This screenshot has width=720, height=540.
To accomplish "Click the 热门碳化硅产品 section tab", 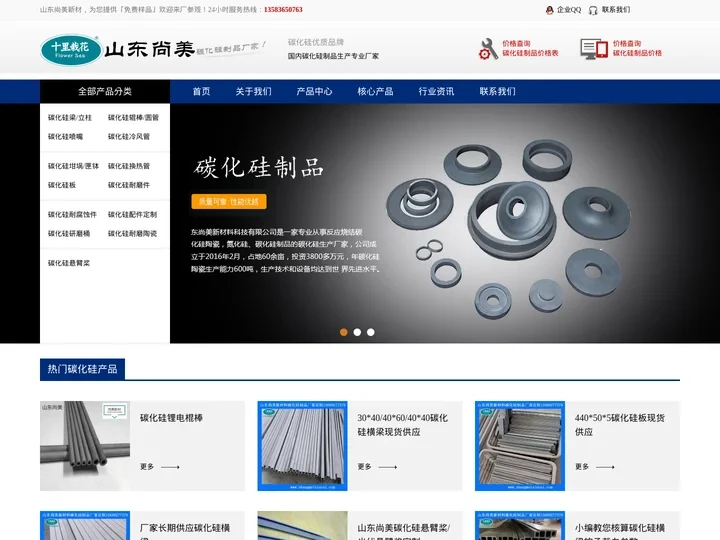I will pyautogui.click(x=82, y=369).
